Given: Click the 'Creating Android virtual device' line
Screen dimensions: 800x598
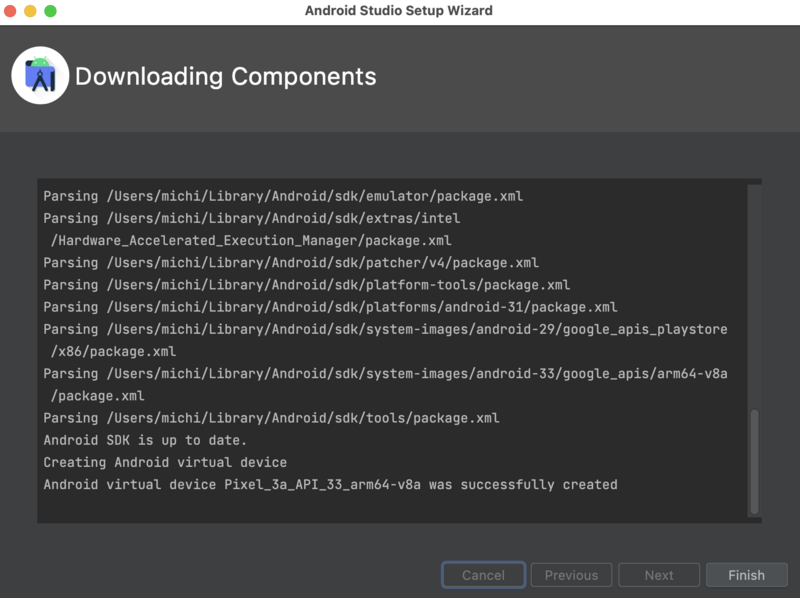Looking at the screenshot, I should 165,462.
